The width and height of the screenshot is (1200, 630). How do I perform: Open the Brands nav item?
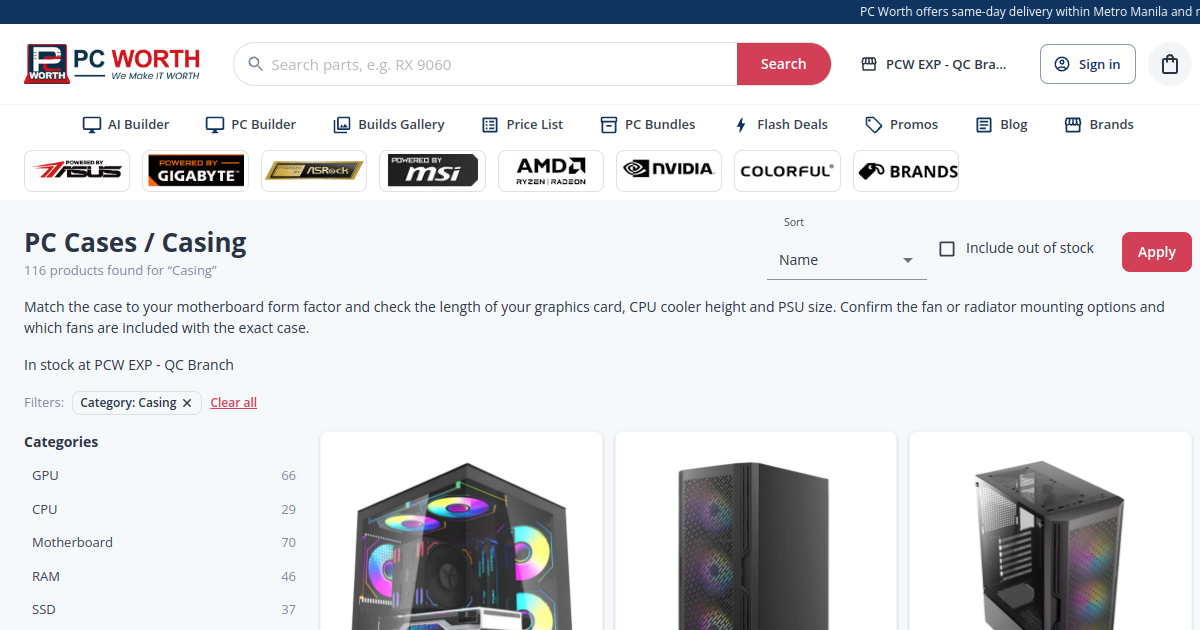point(1099,125)
